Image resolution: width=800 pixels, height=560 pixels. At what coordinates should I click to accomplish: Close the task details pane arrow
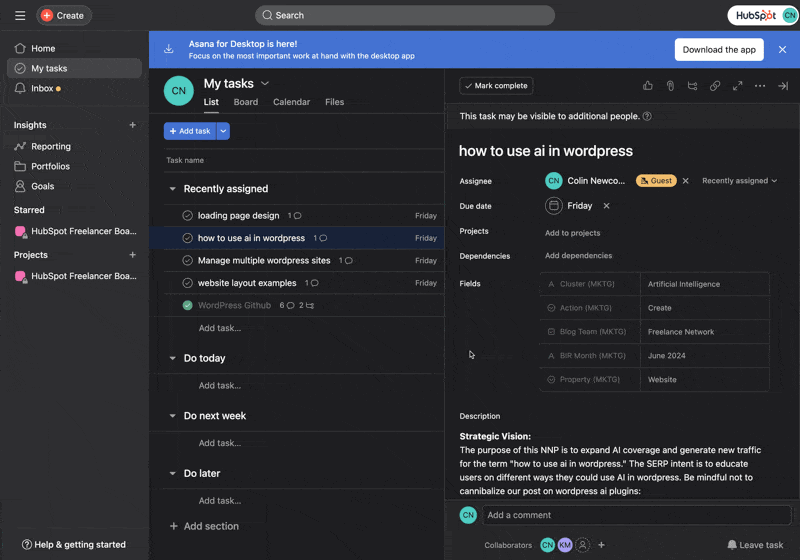click(783, 86)
